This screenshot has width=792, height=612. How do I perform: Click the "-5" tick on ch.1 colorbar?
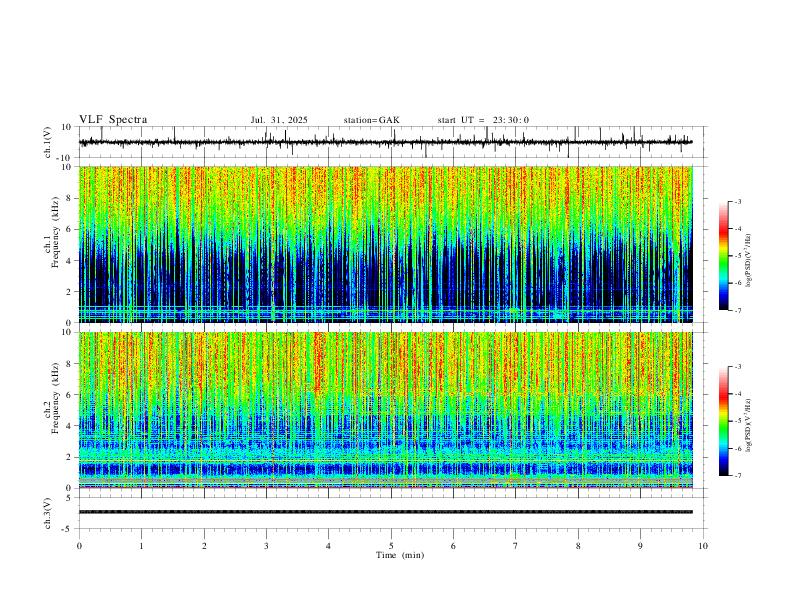[x=738, y=256]
